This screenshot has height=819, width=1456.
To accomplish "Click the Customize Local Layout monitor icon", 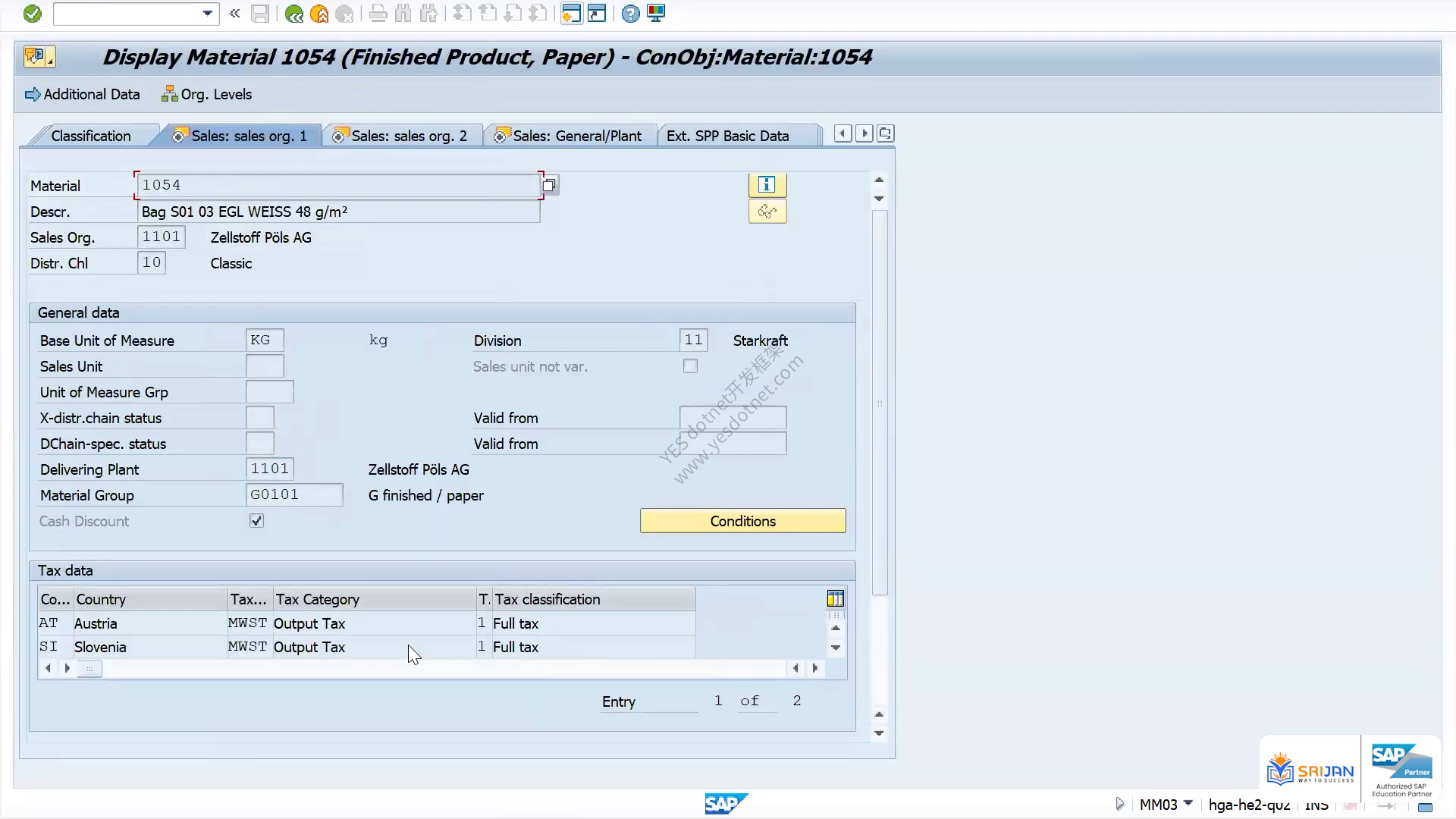I will click(656, 14).
